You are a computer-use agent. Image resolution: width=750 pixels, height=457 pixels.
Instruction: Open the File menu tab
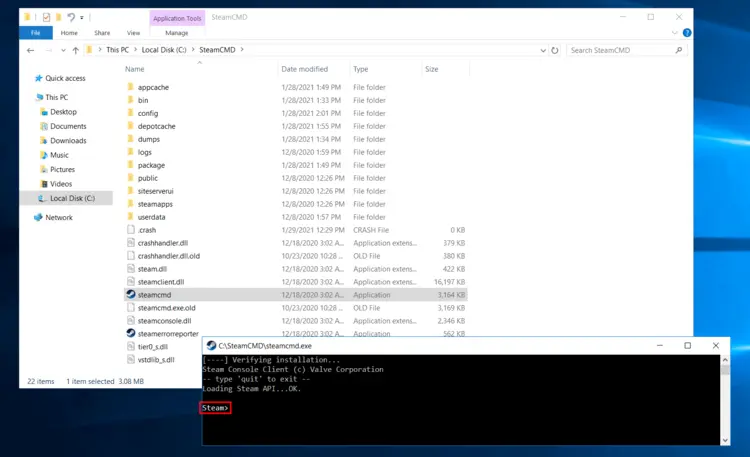[x=35, y=33]
